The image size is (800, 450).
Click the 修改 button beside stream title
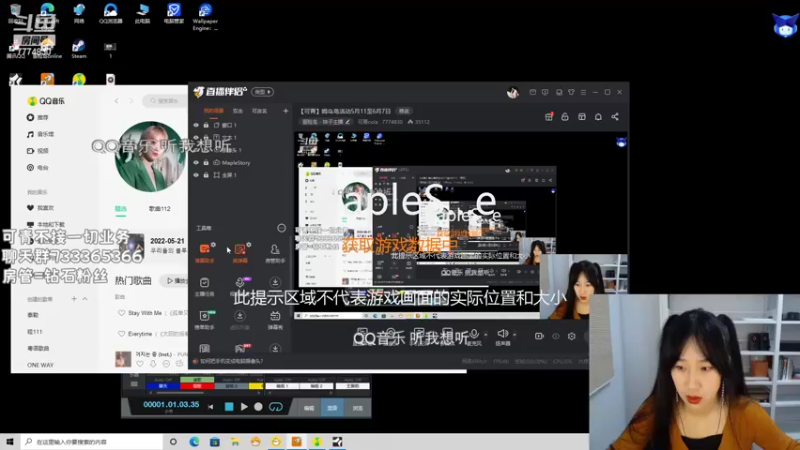pos(404,111)
